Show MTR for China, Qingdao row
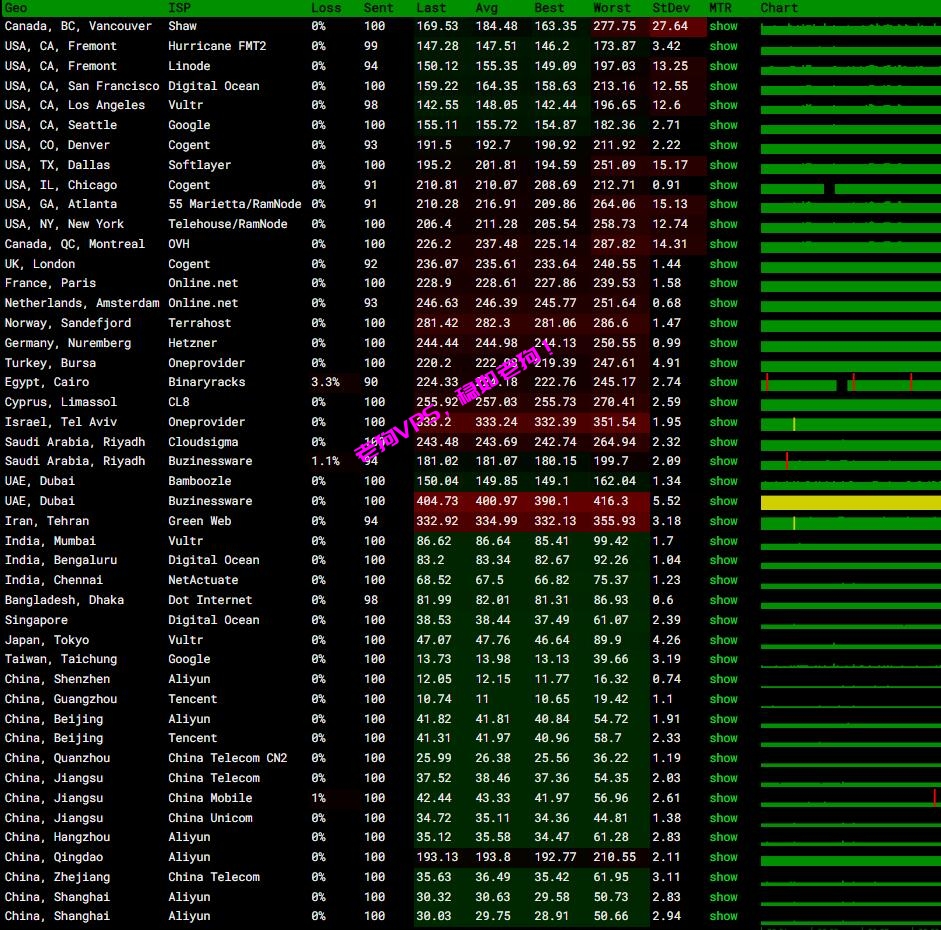This screenshot has width=941, height=930. pos(723,857)
